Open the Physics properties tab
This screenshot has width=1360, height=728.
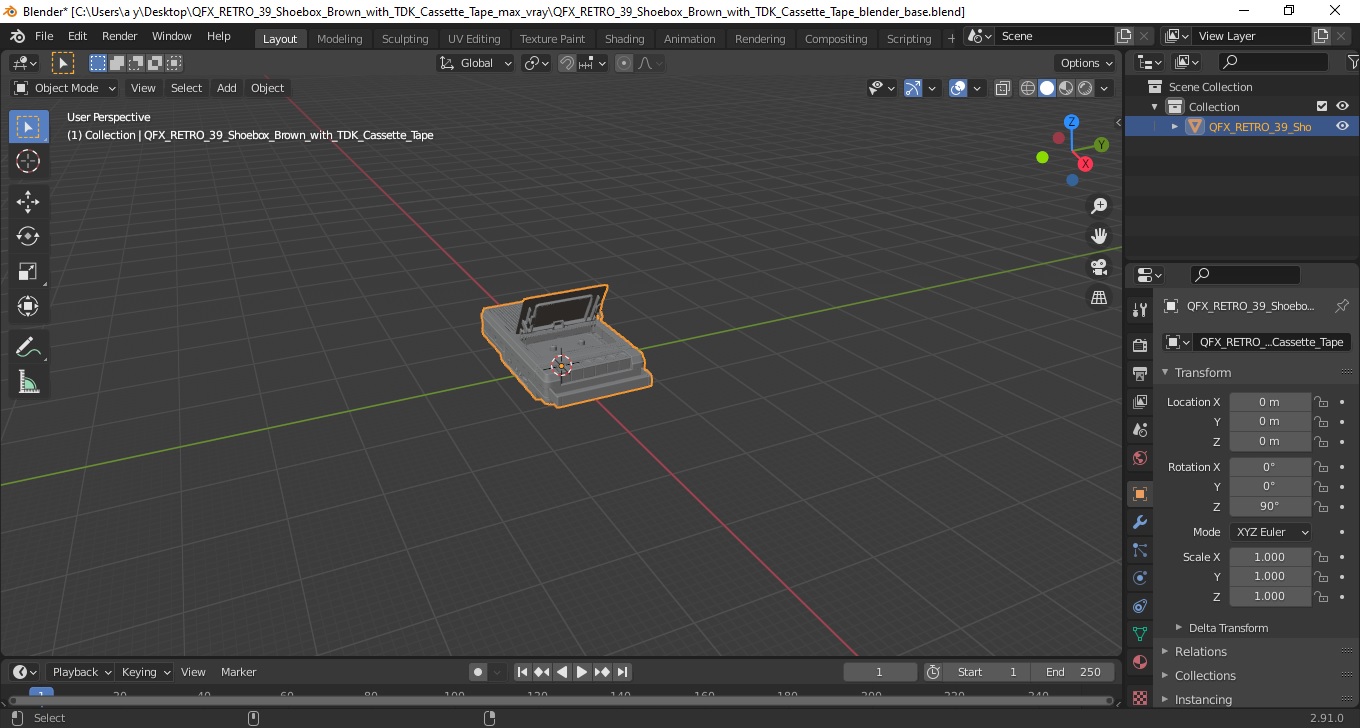click(x=1140, y=578)
